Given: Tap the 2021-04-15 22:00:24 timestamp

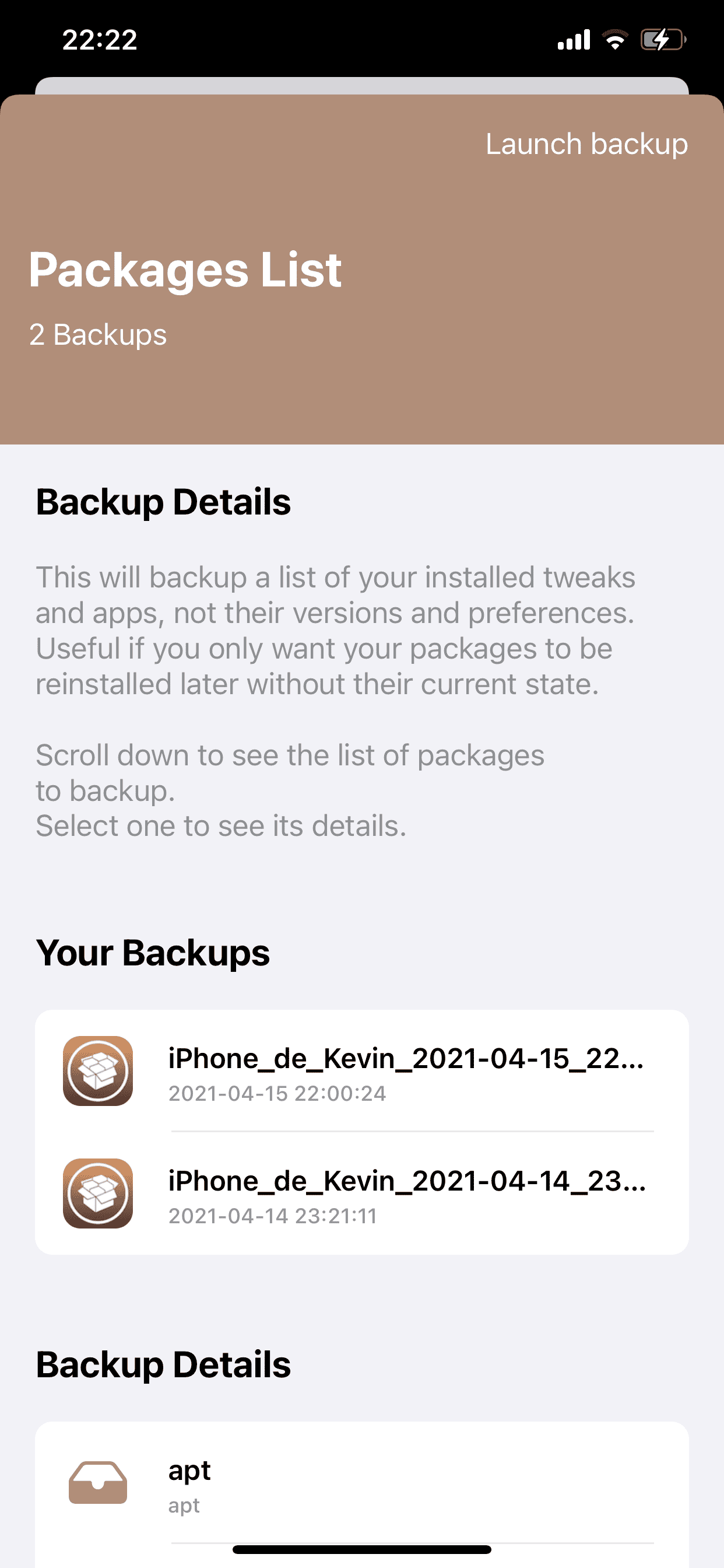Looking at the screenshot, I should [277, 1094].
